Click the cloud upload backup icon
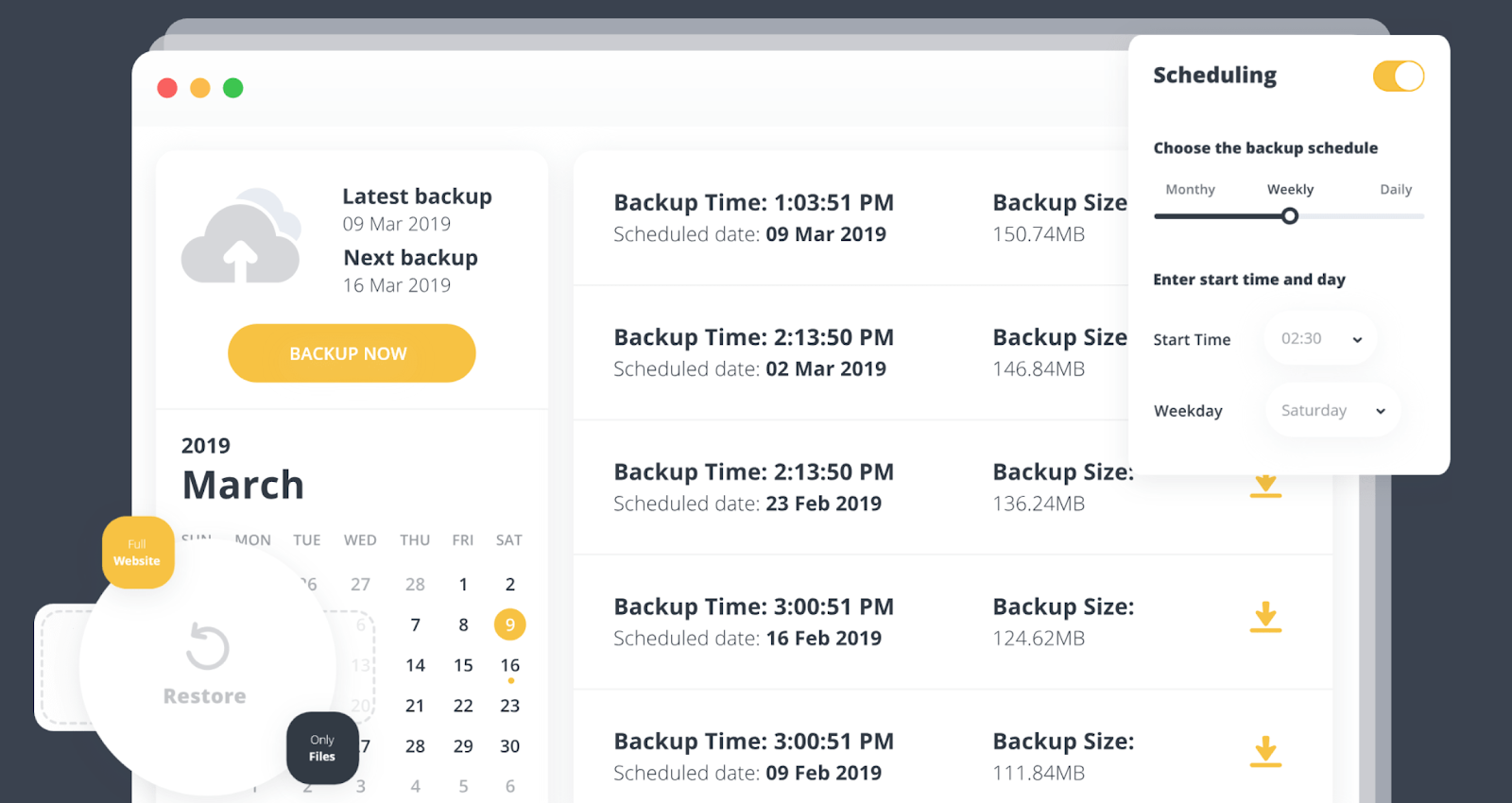 [x=241, y=236]
